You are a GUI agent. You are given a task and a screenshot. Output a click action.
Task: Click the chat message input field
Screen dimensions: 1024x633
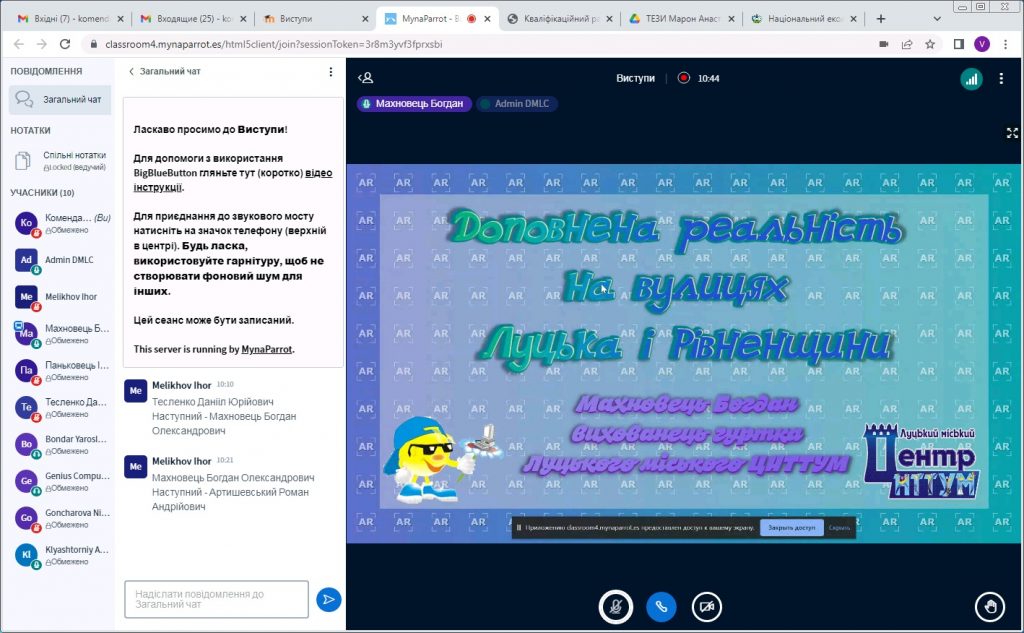pos(216,599)
